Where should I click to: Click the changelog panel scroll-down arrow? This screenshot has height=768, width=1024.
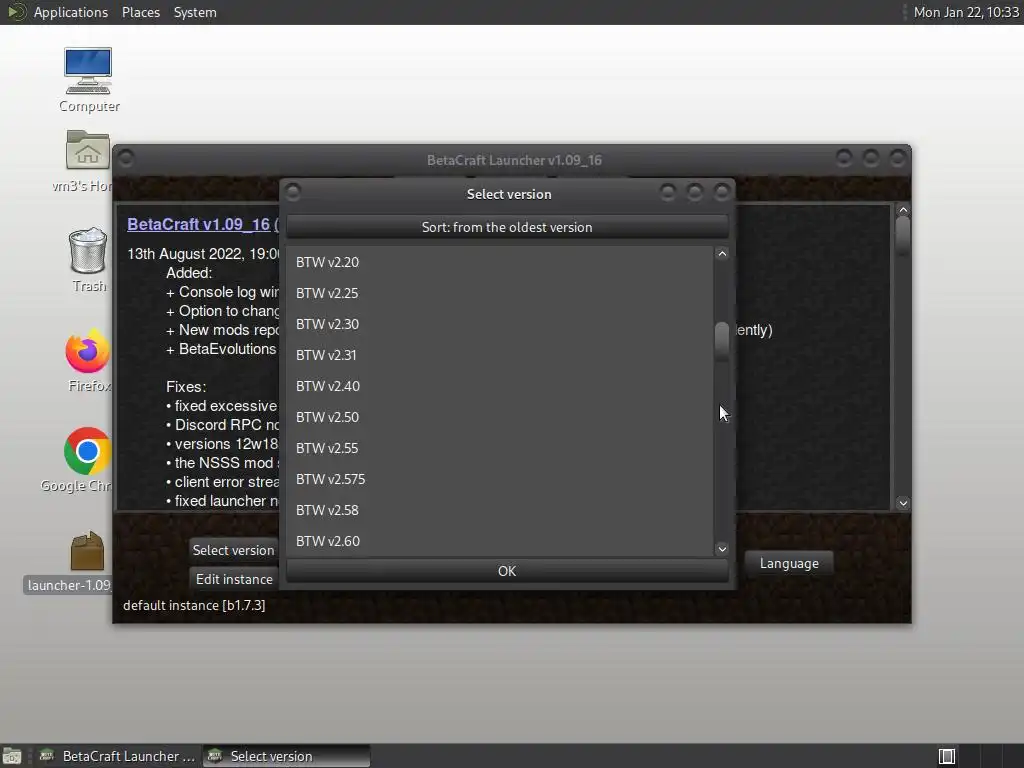(x=903, y=503)
